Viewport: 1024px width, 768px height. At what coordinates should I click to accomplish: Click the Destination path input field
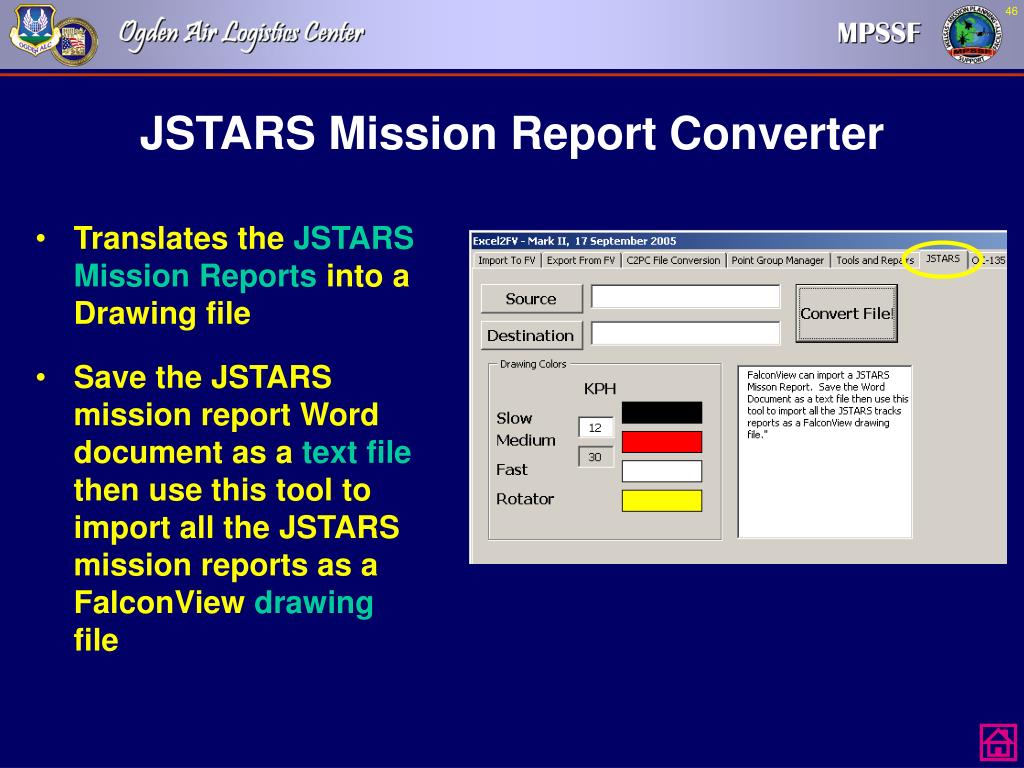[685, 333]
